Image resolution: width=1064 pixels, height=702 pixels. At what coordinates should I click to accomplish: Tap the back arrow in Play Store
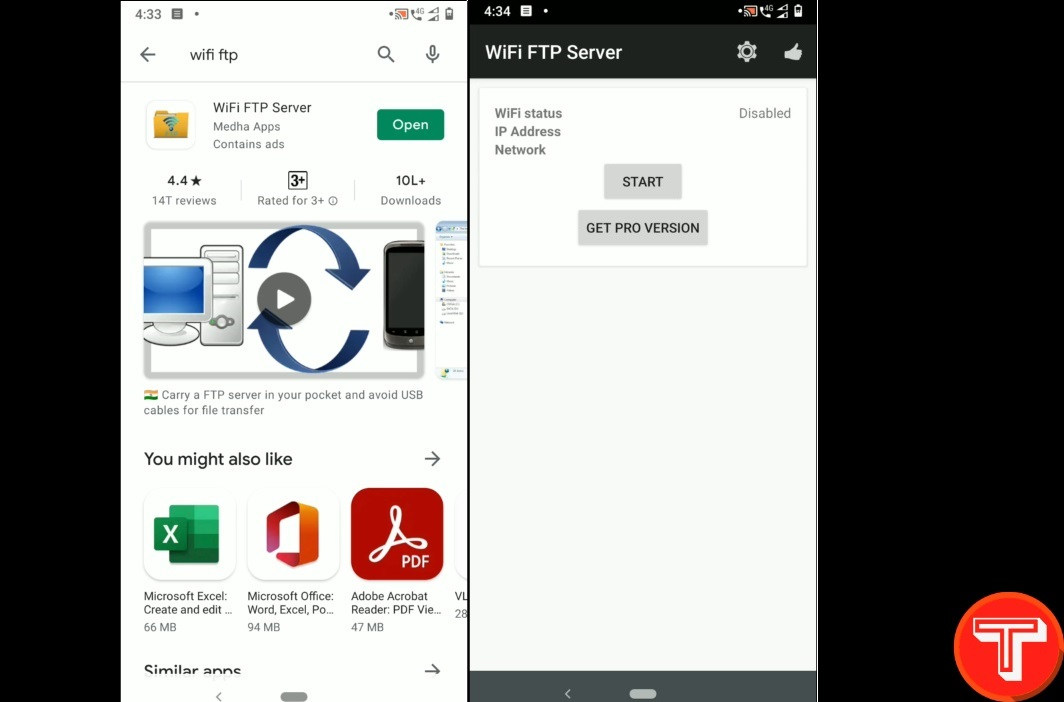147,55
